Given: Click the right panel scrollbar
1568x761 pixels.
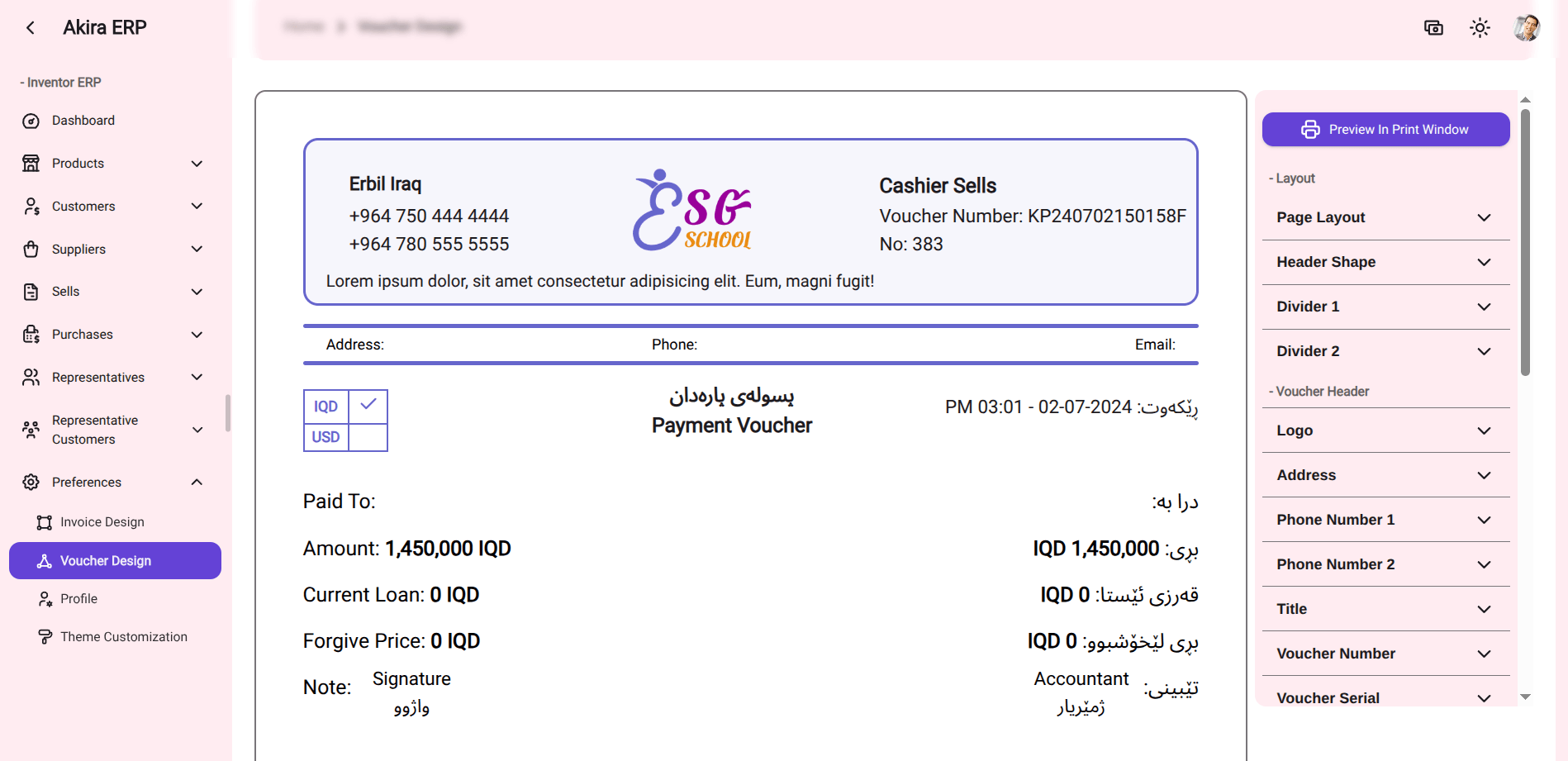Looking at the screenshot, I should (x=1525, y=242).
